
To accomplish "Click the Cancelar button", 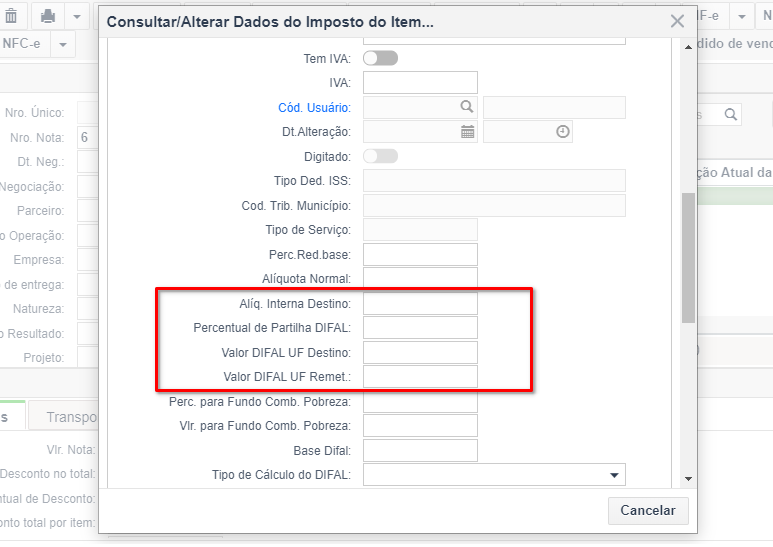I will click(648, 511).
